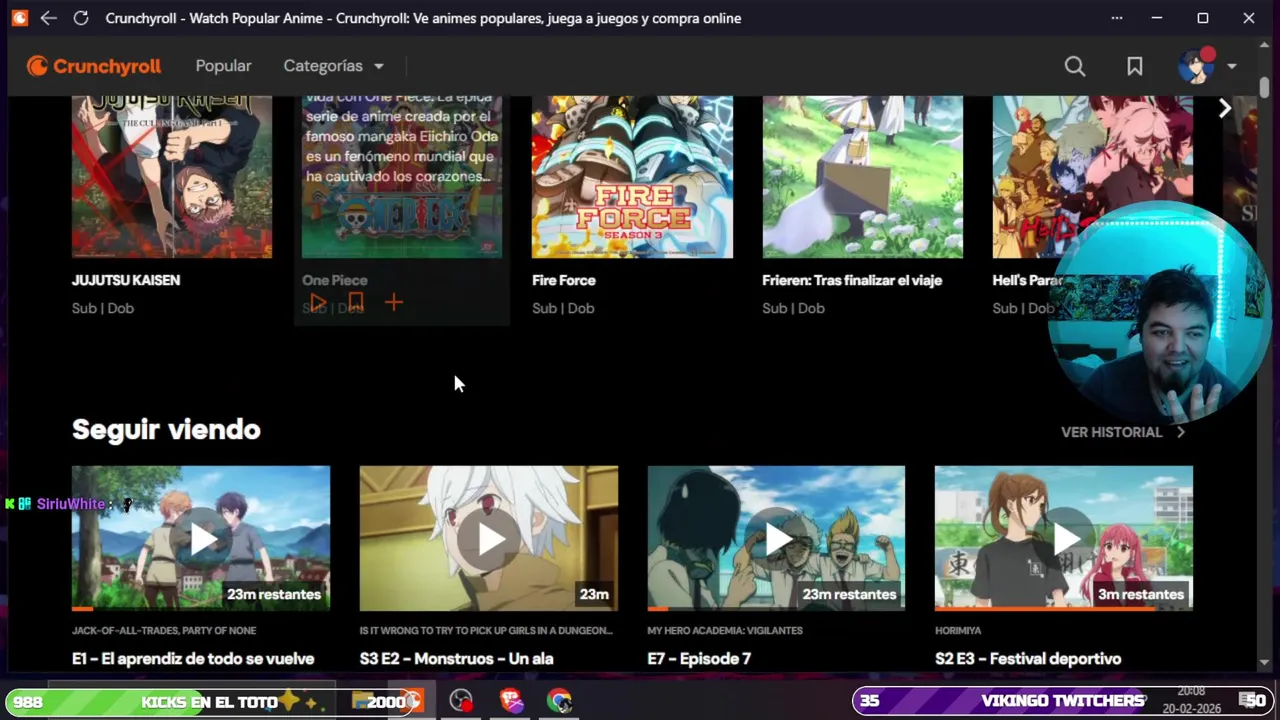
Task: Click the '3m restantes' badge on Horimiya
Action: tap(1141, 594)
